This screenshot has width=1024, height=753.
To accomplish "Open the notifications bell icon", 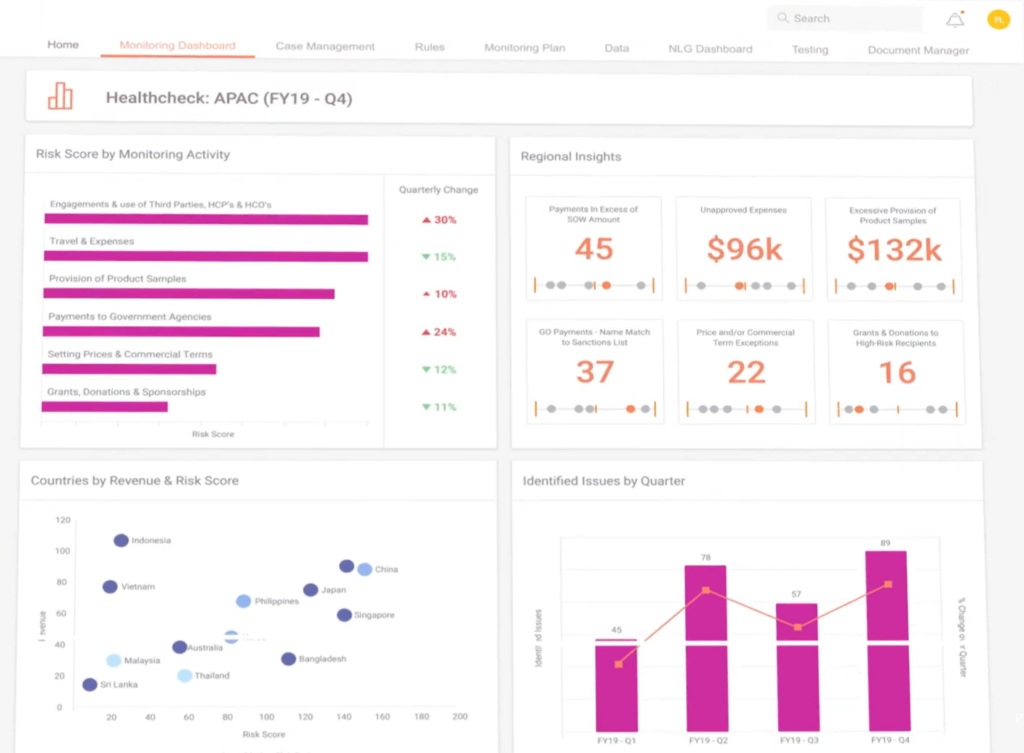I will tap(954, 18).
